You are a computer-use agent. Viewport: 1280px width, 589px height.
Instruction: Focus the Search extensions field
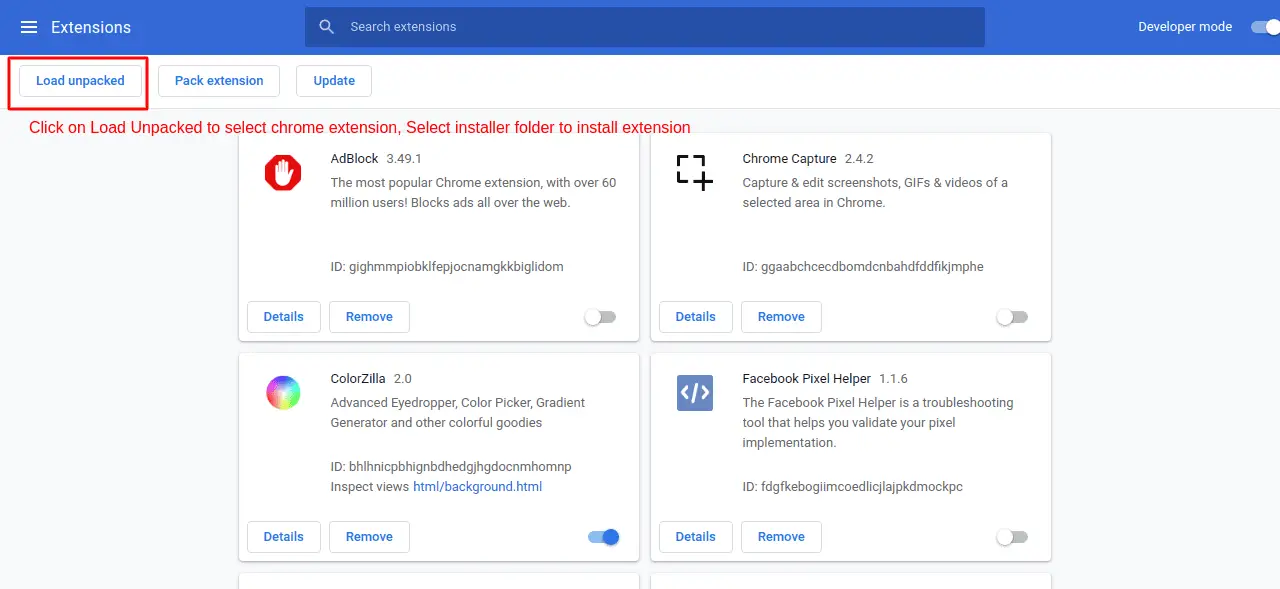point(645,27)
